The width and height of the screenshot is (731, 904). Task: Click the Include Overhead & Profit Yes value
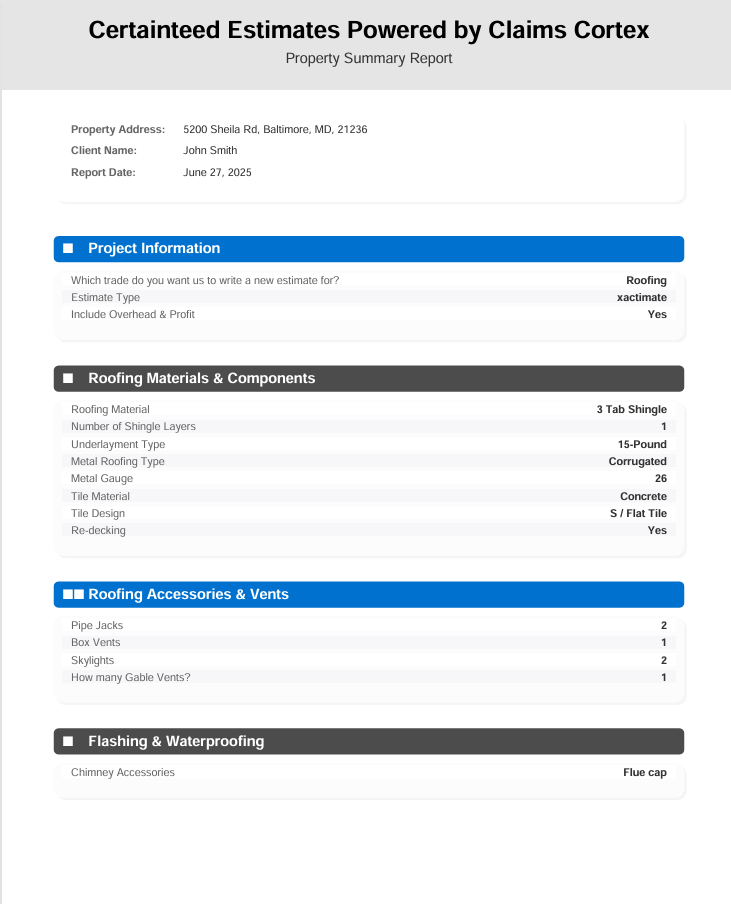(x=656, y=314)
